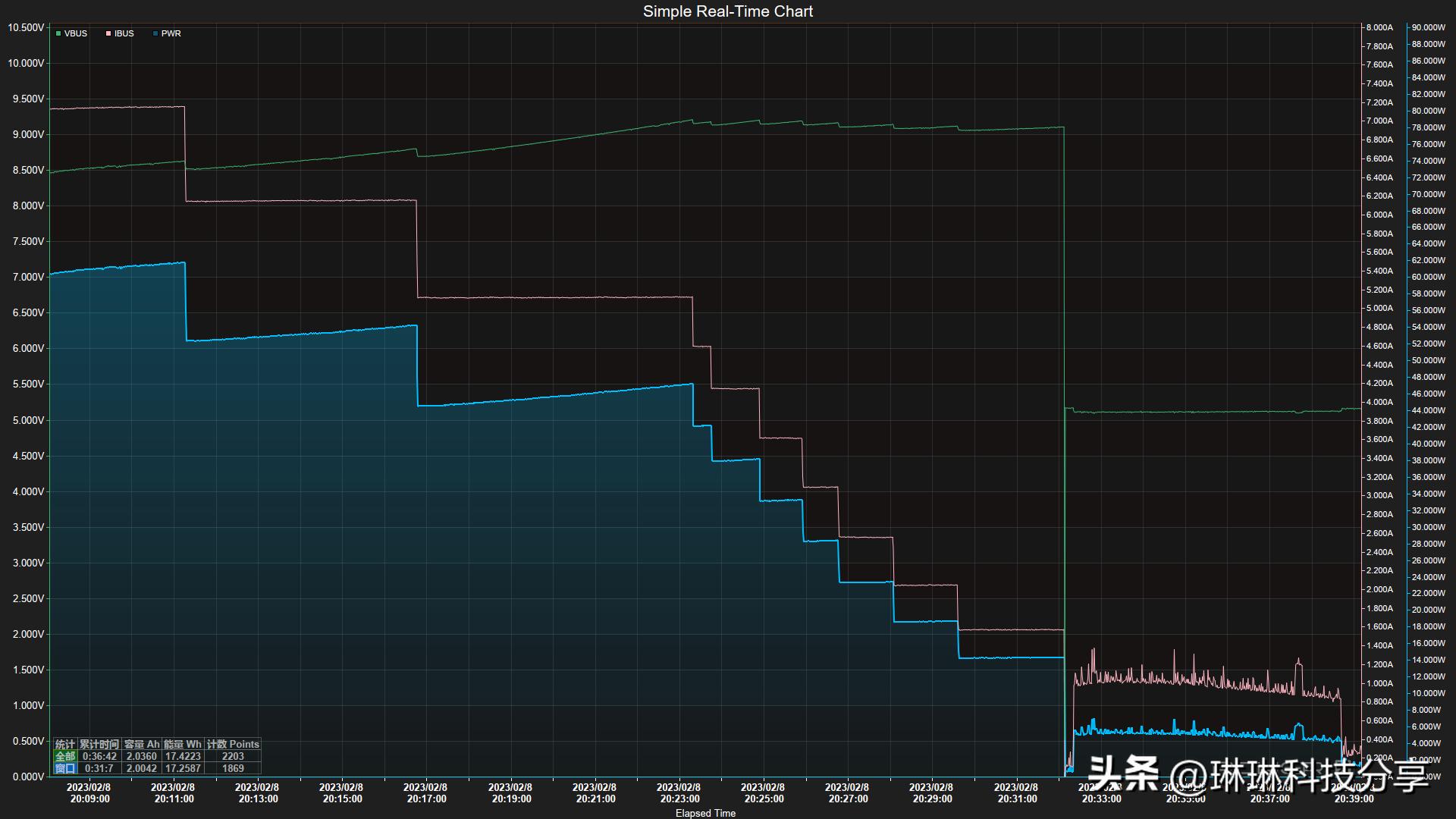Click the 统计 table header cell
Viewport: 1456px width, 819px height.
(65, 744)
